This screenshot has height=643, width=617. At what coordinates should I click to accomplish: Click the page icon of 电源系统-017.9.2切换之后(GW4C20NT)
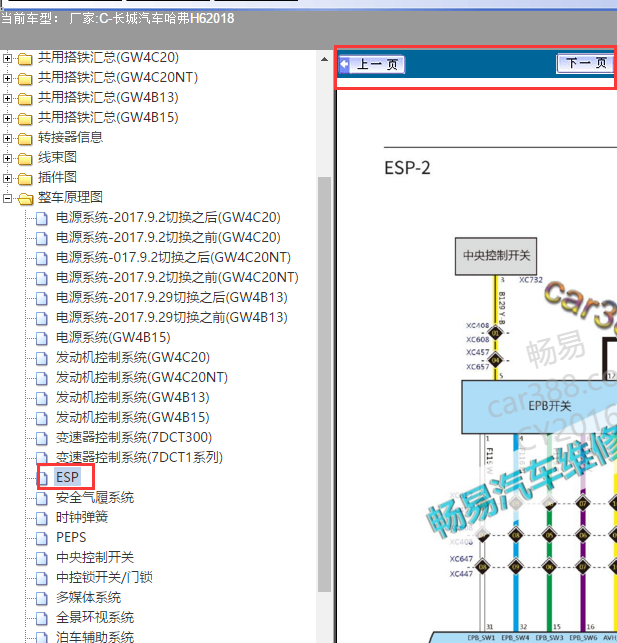[41, 259]
